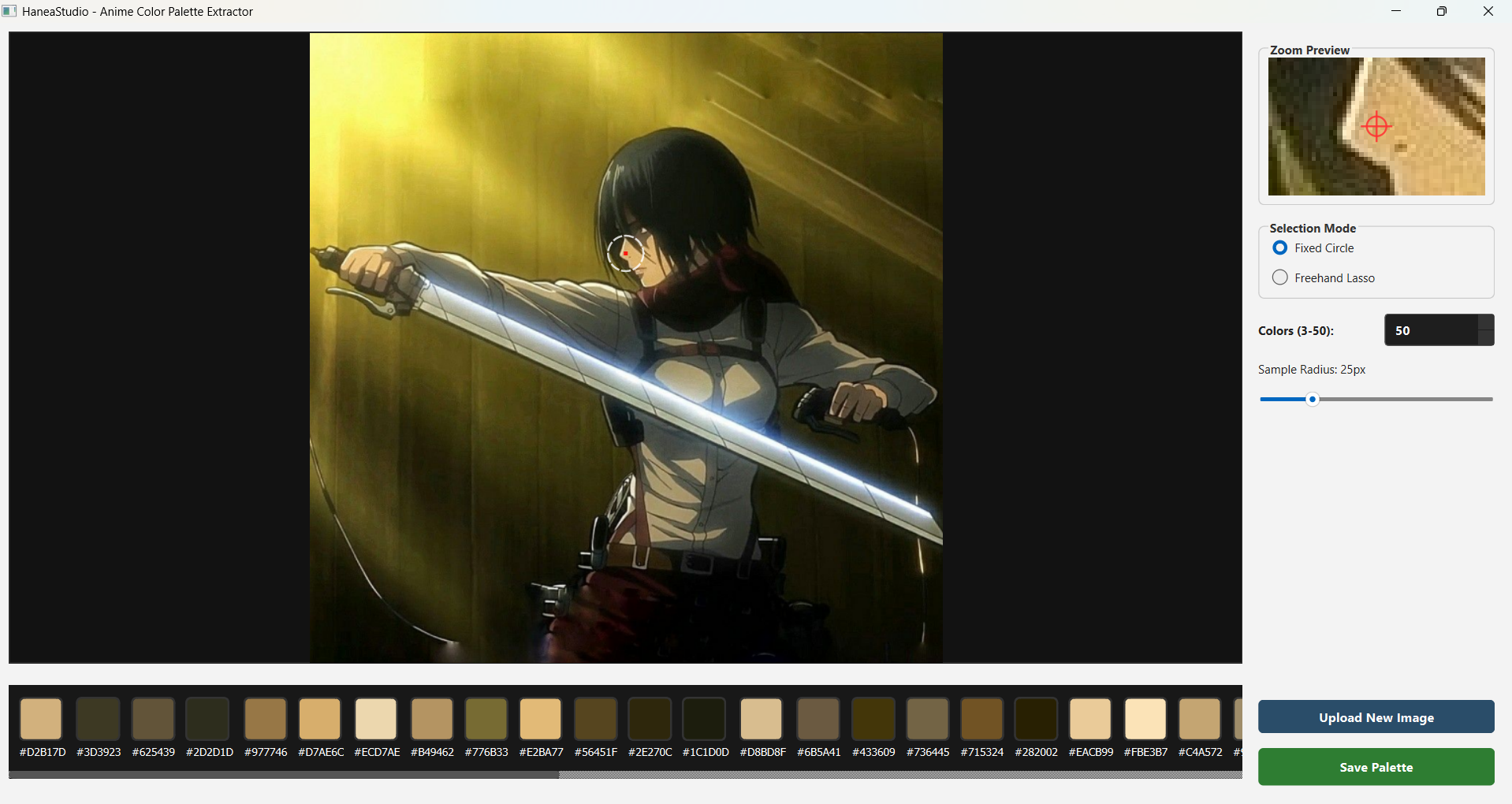
Task: Pick the #433609 color swatch
Action: click(873, 718)
